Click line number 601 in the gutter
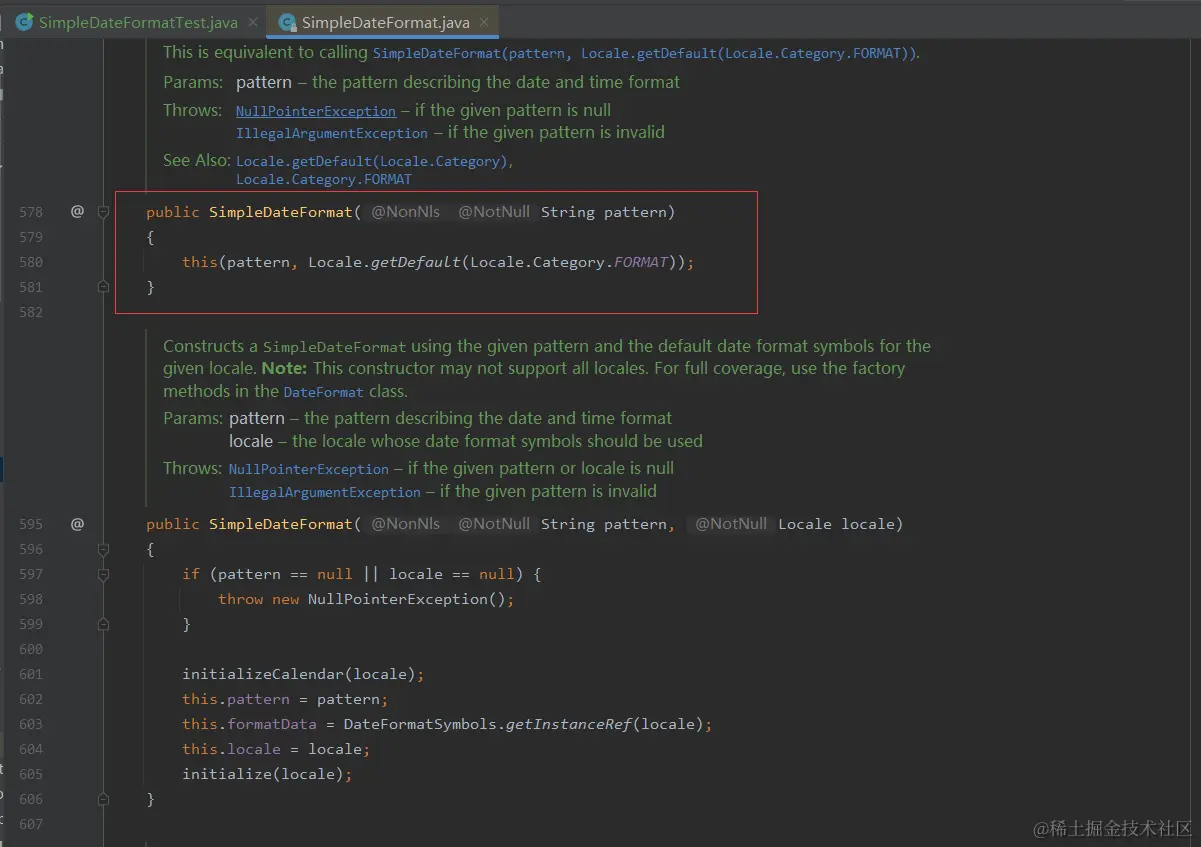Viewport: 1201px width, 847px height. pos(31,674)
